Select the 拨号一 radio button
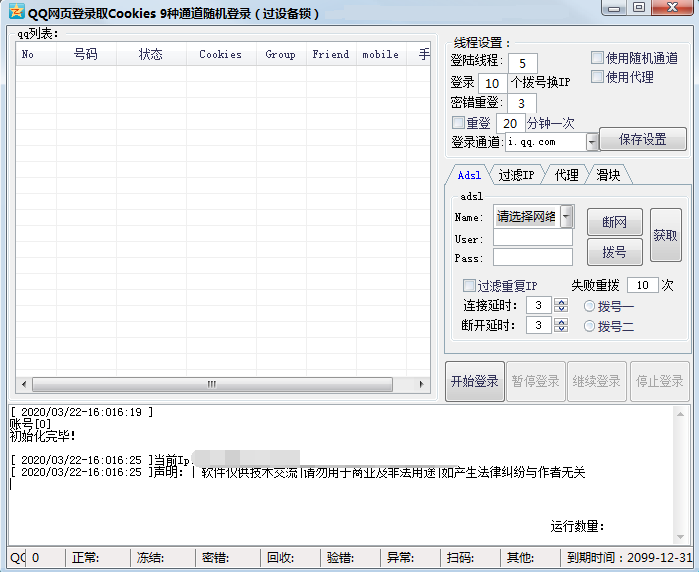Viewport: 699px width, 572px height. (x=589, y=306)
